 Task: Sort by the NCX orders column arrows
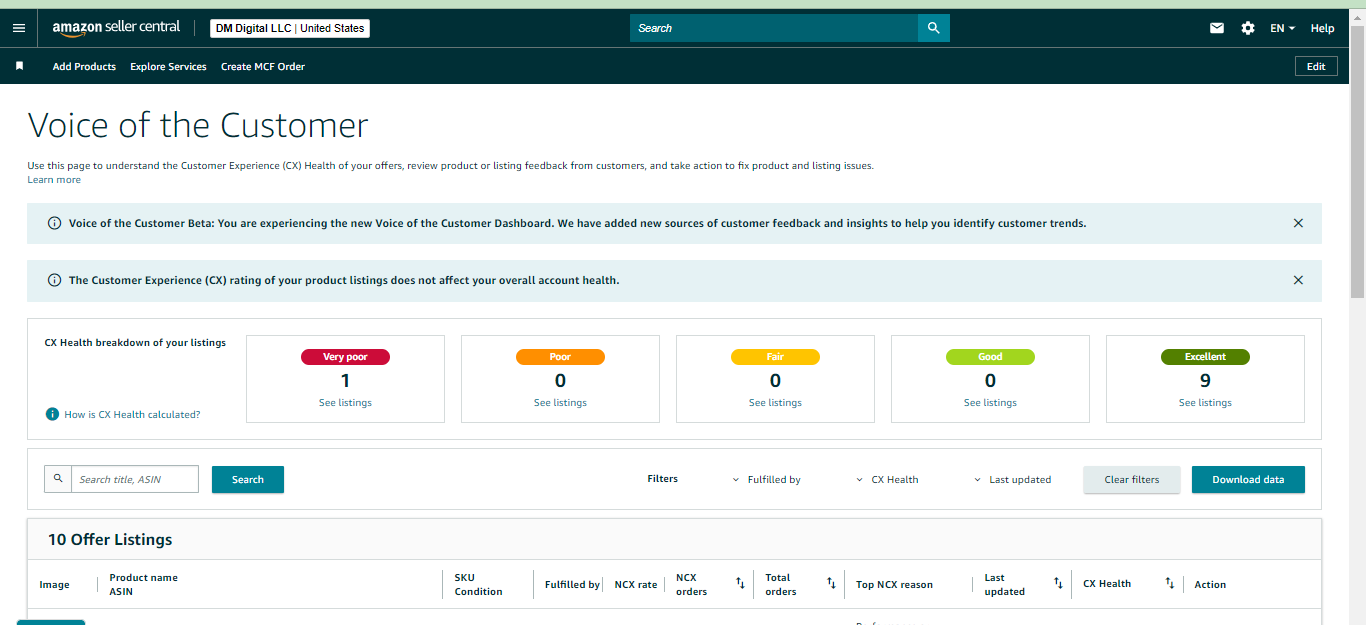click(740, 583)
